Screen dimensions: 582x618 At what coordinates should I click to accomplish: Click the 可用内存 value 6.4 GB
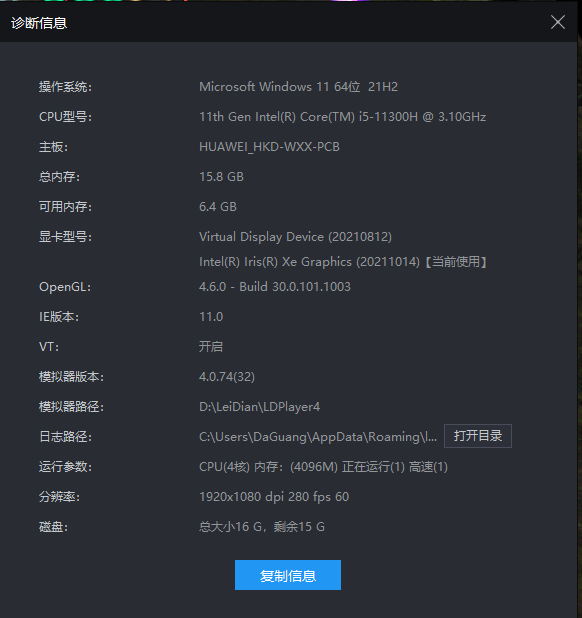point(218,207)
